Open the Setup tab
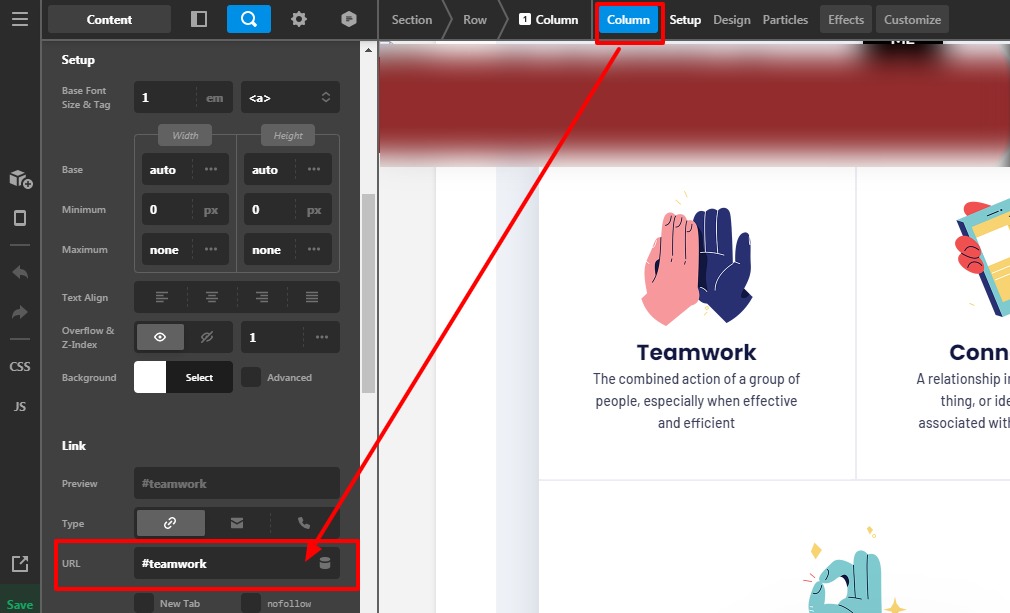 [685, 19]
